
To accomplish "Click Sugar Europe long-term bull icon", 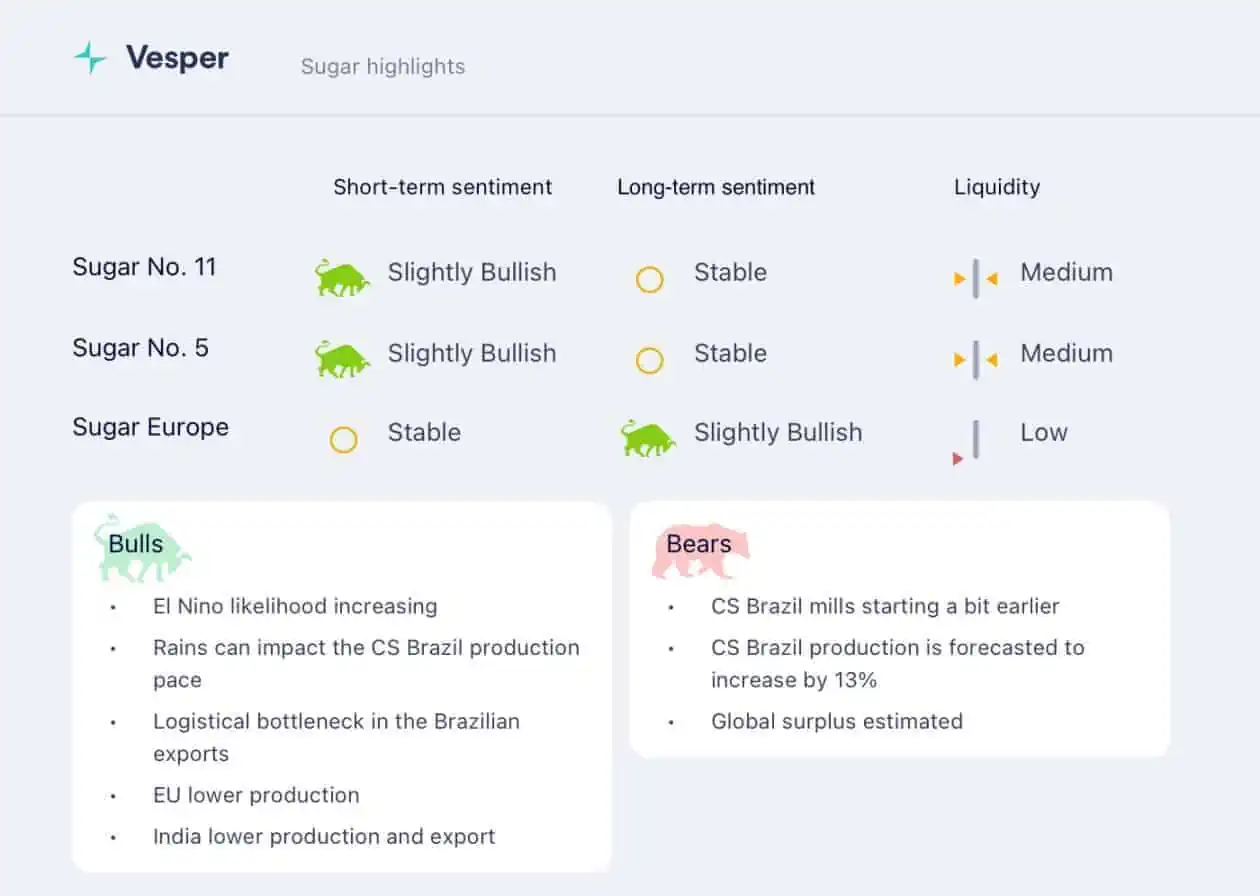I will point(648,438).
